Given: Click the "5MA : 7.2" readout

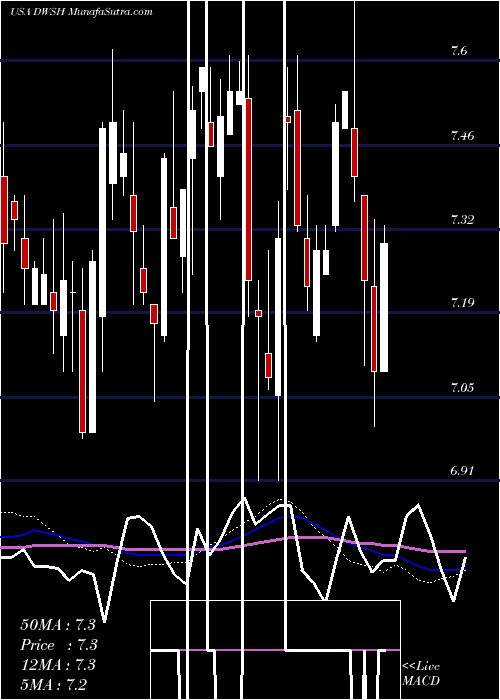Looking at the screenshot, I should (x=54, y=684).
